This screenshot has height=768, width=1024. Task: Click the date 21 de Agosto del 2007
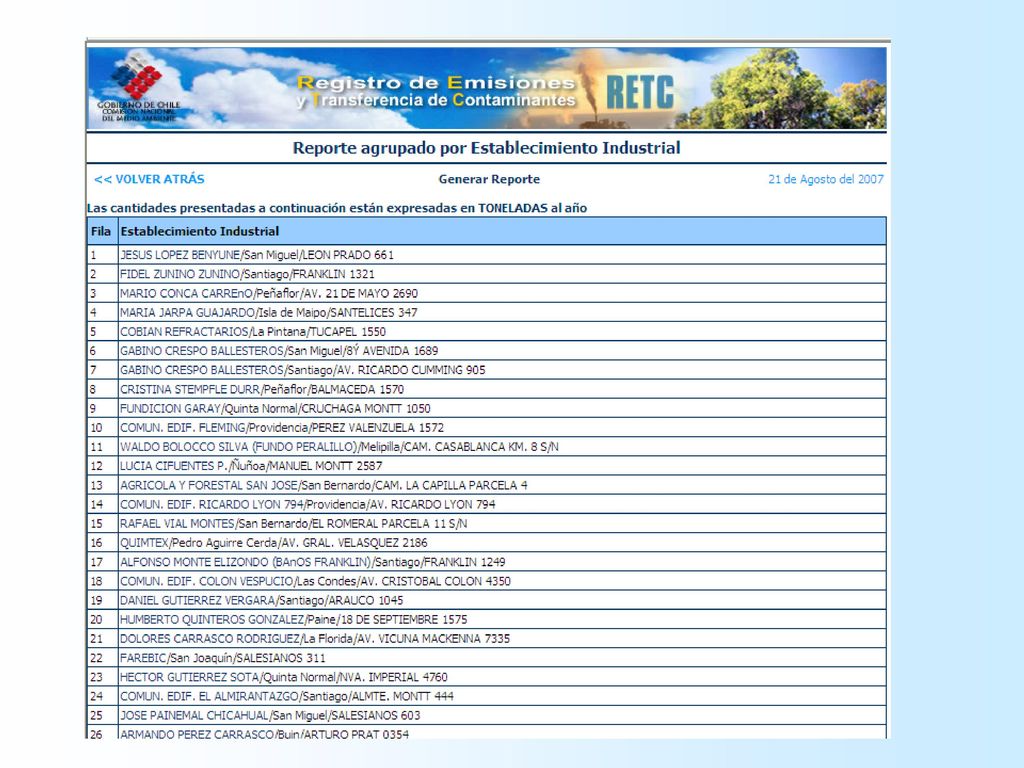point(825,179)
